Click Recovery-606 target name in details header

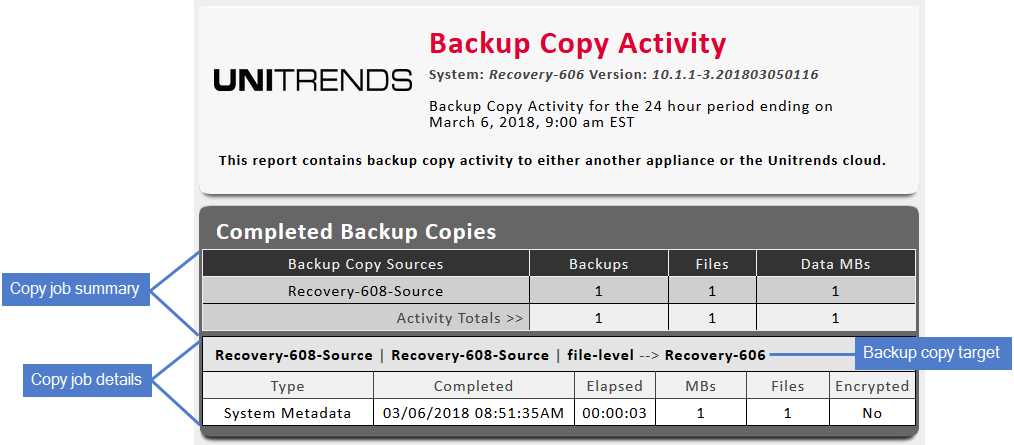[715, 355]
